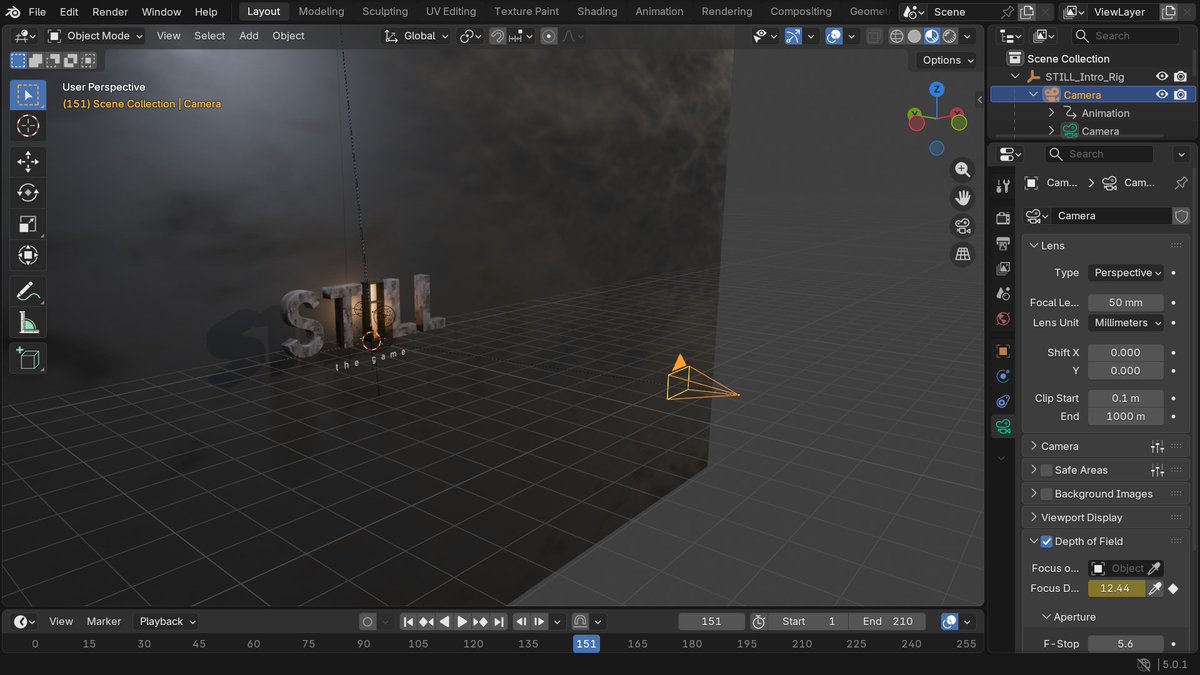
Task: Click the Focus Distance 12.44 field
Action: coord(1116,588)
